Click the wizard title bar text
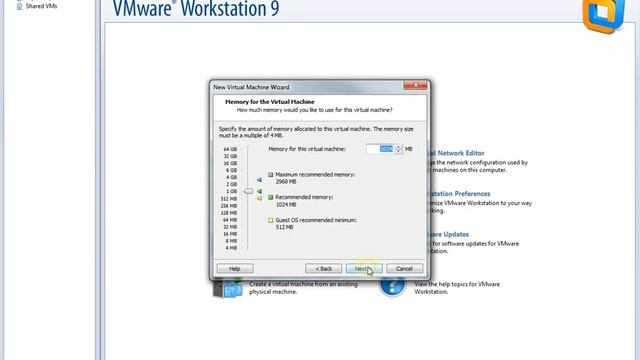 point(251,87)
